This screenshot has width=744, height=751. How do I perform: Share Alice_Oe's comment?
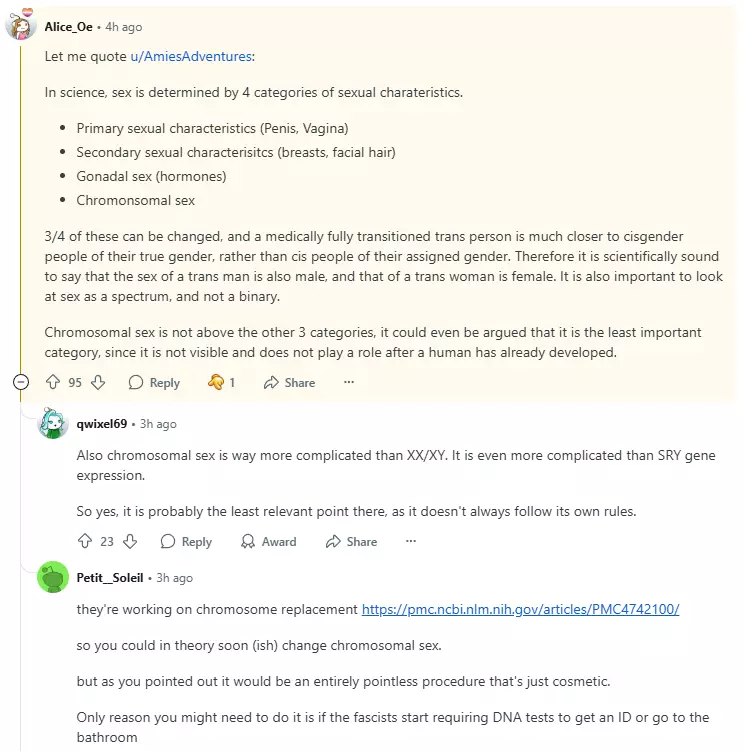click(x=289, y=382)
